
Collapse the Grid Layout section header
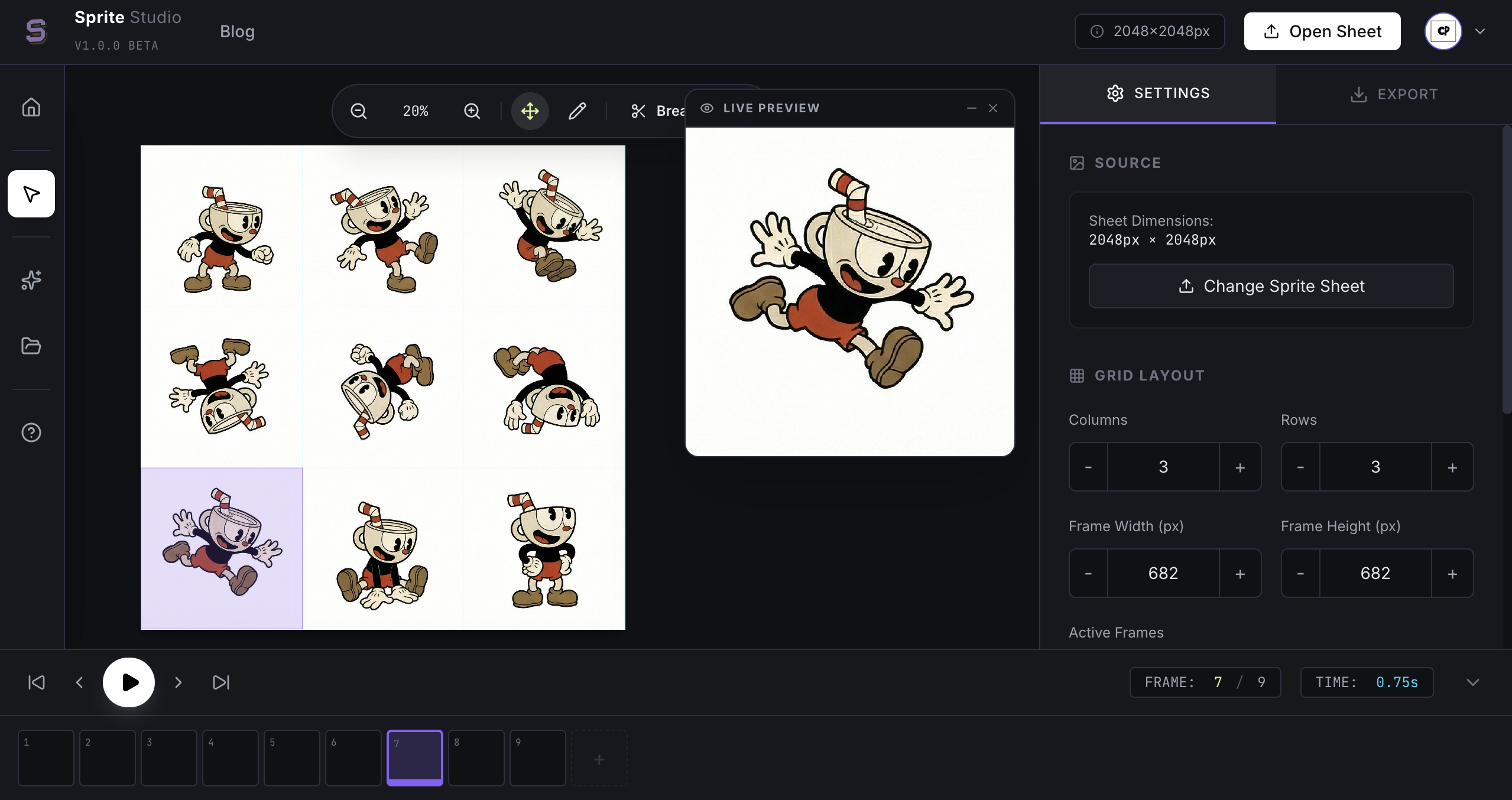1137,375
